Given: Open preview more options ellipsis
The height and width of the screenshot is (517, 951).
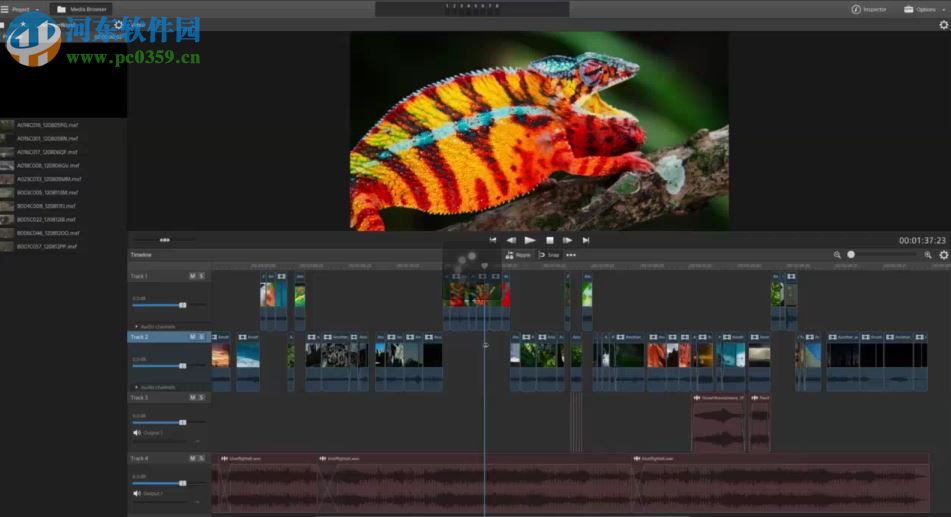Looking at the screenshot, I should tap(164, 240).
